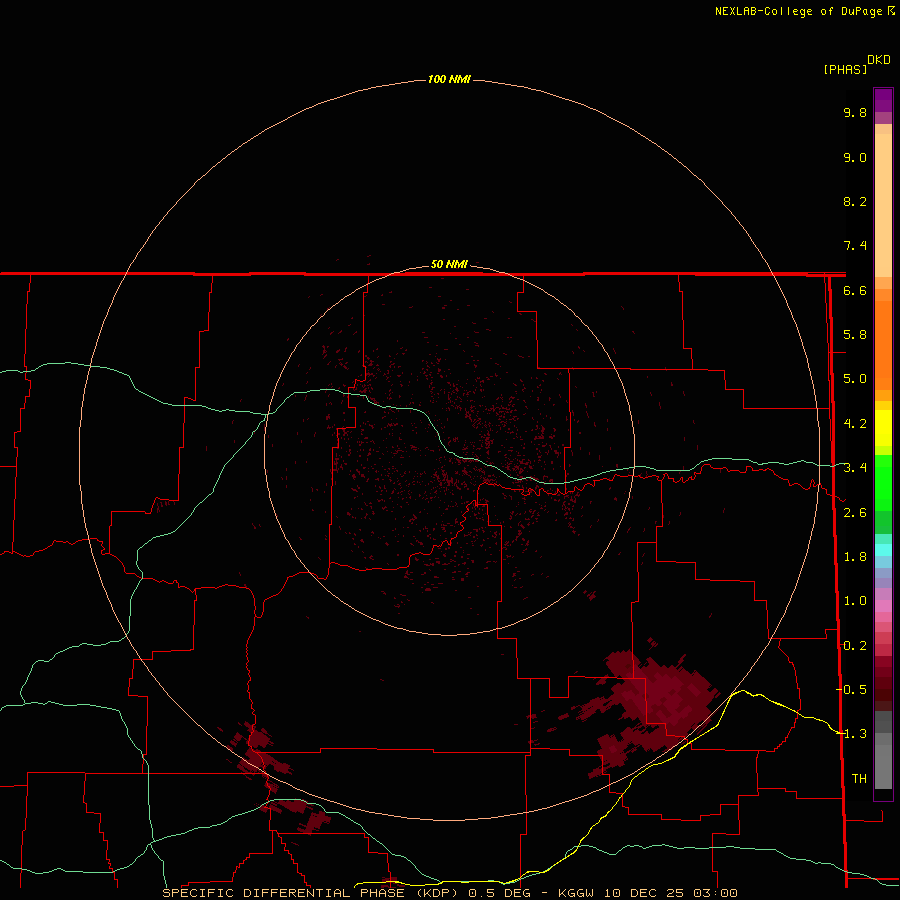Image resolution: width=900 pixels, height=900 pixels.
Task: Click the 1.0 scale value
Action: 855,601
